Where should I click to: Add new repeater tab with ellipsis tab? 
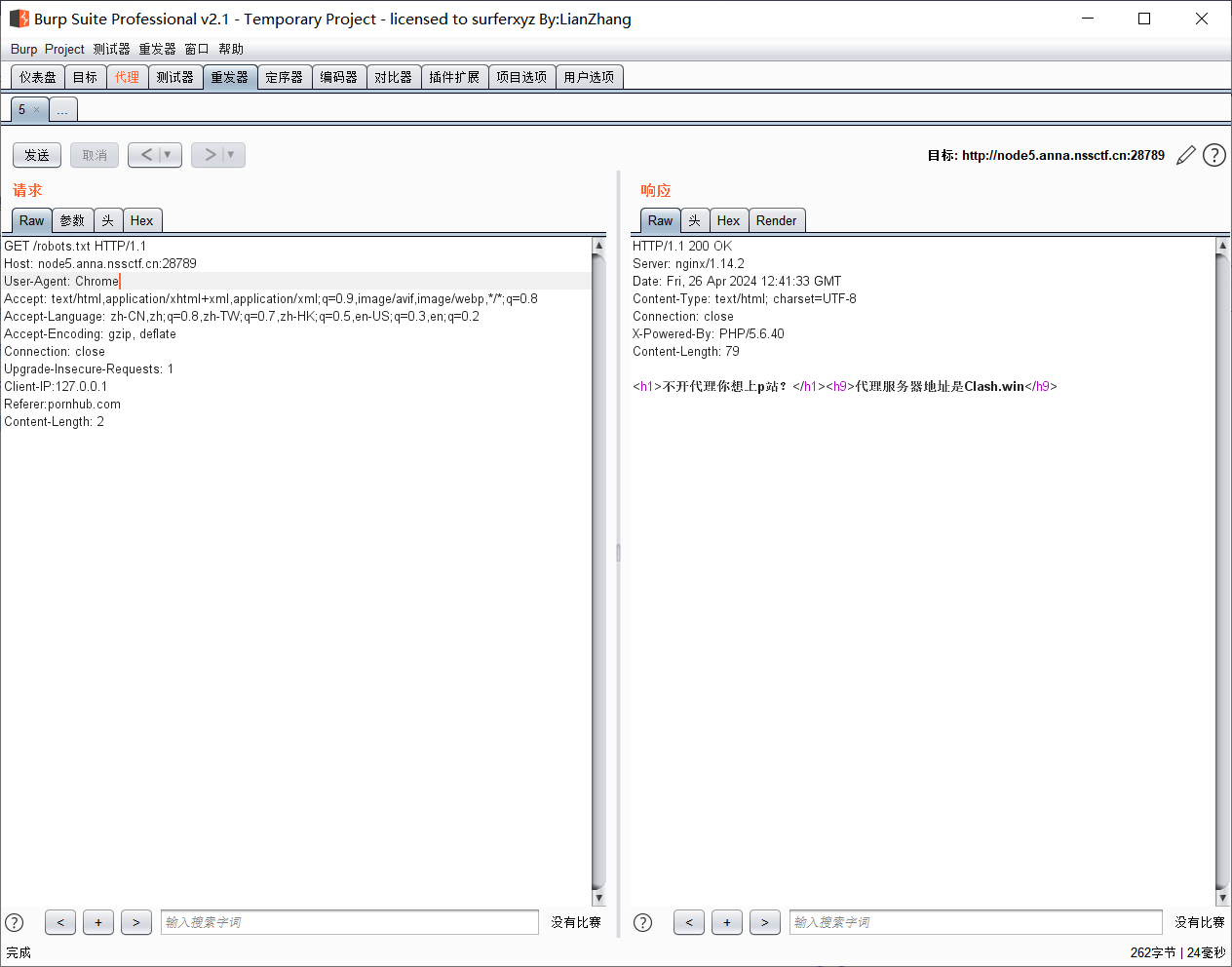[x=62, y=110]
